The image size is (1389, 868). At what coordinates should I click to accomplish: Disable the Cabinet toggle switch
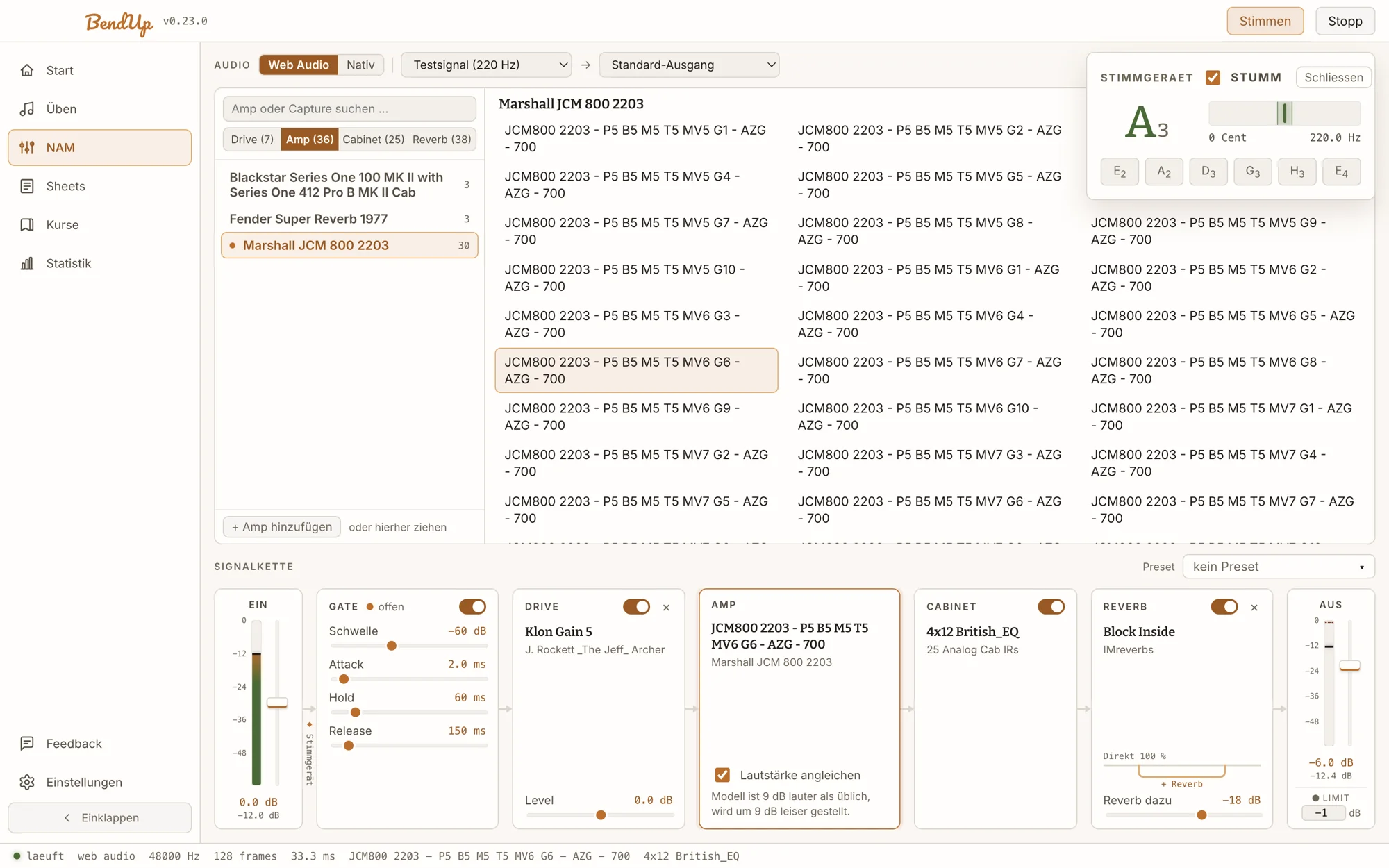tap(1051, 607)
